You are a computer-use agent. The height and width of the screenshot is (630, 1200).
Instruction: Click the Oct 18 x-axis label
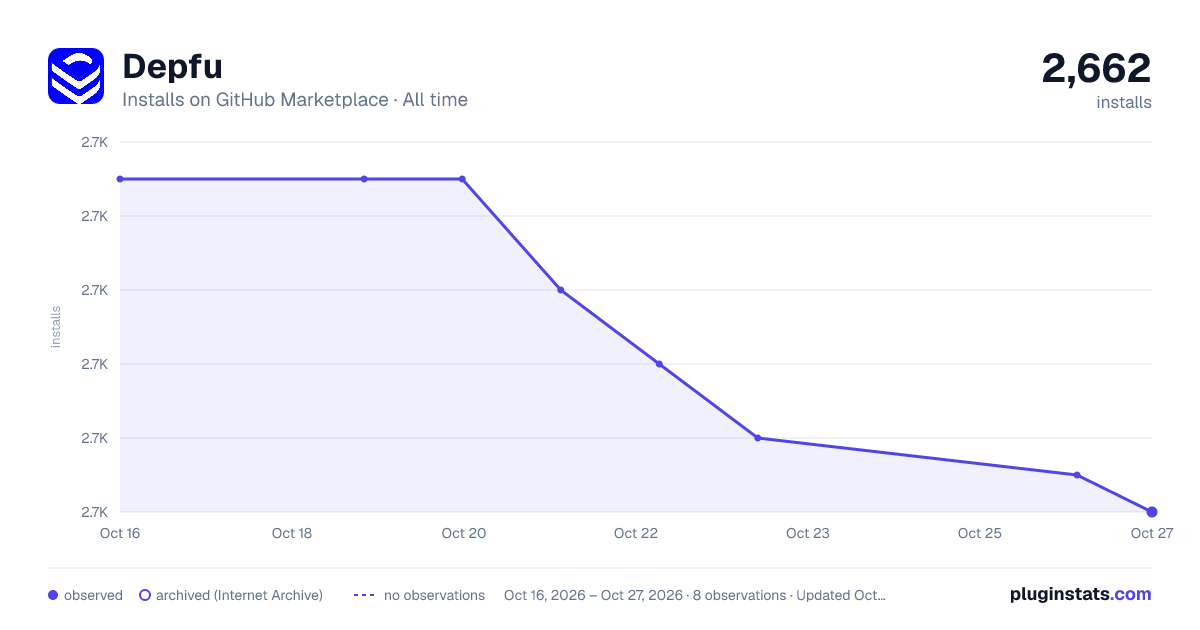292,533
